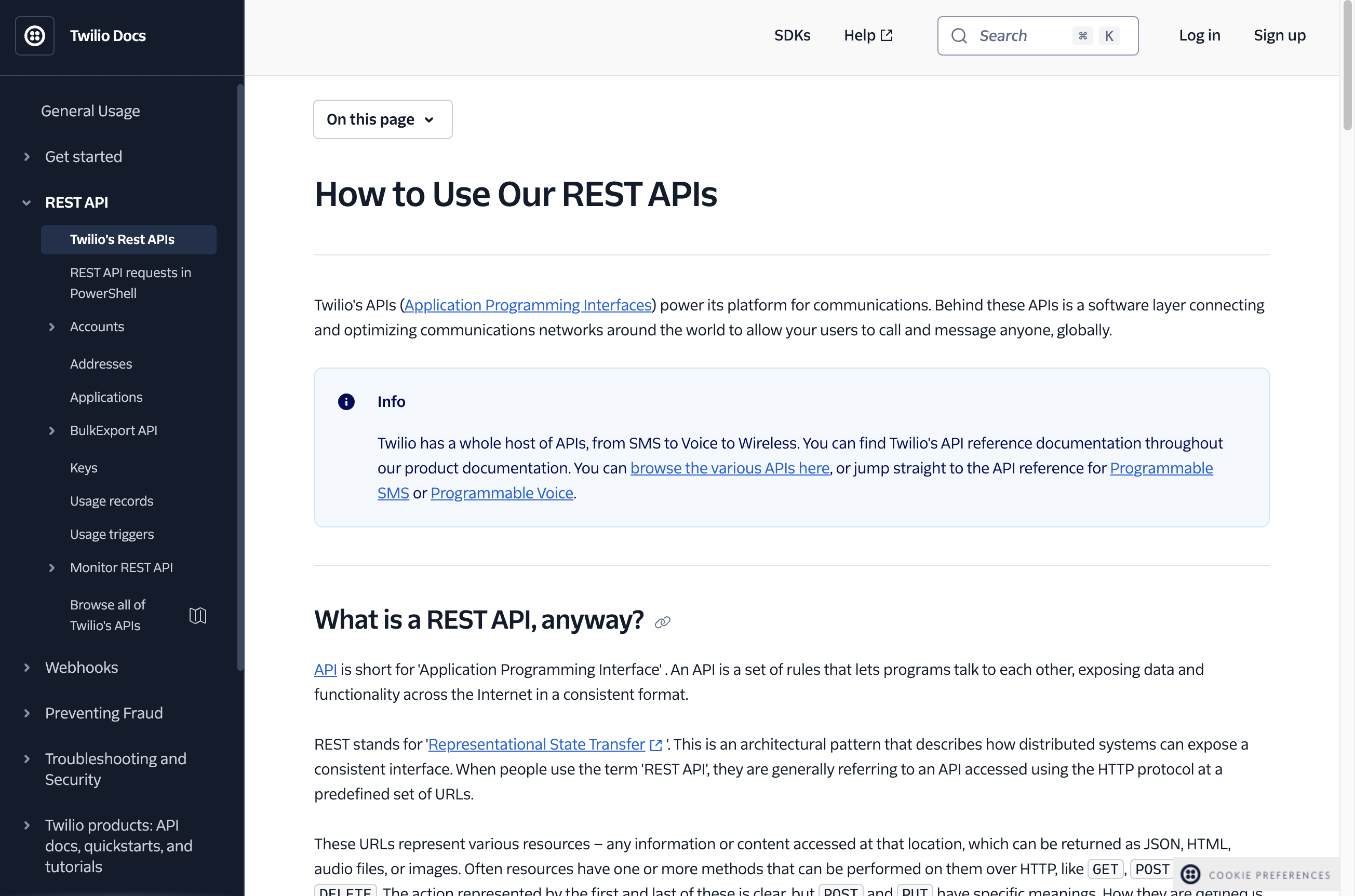
Task: Click the Info circle icon
Action: point(346,402)
